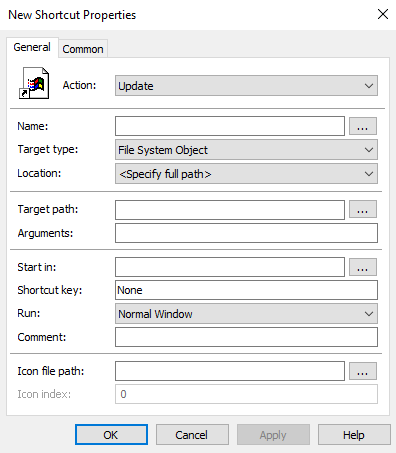Screen dimensions: 396x453
Task: Confirm with the OK button
Action: click(x=111, y=435)
